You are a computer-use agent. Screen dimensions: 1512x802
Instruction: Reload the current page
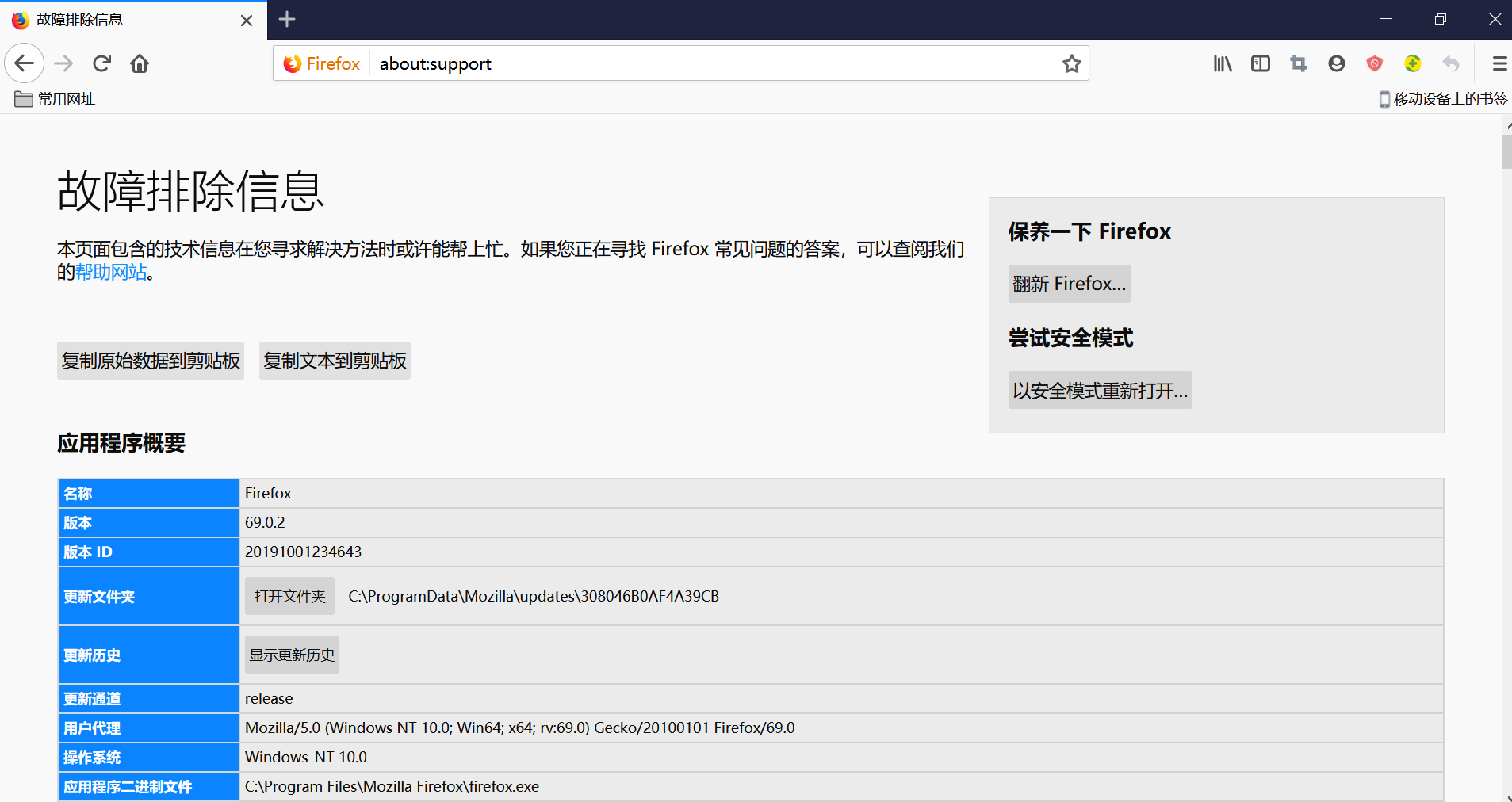[101, 63]
